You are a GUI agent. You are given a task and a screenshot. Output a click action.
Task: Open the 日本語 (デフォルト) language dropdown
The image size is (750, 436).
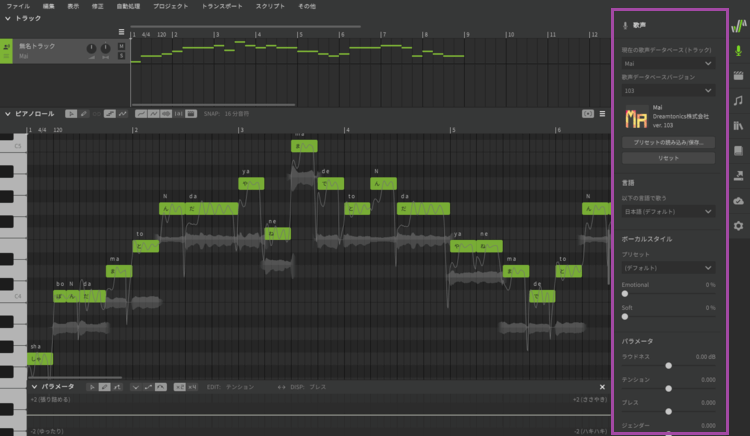tap(668, 211)
